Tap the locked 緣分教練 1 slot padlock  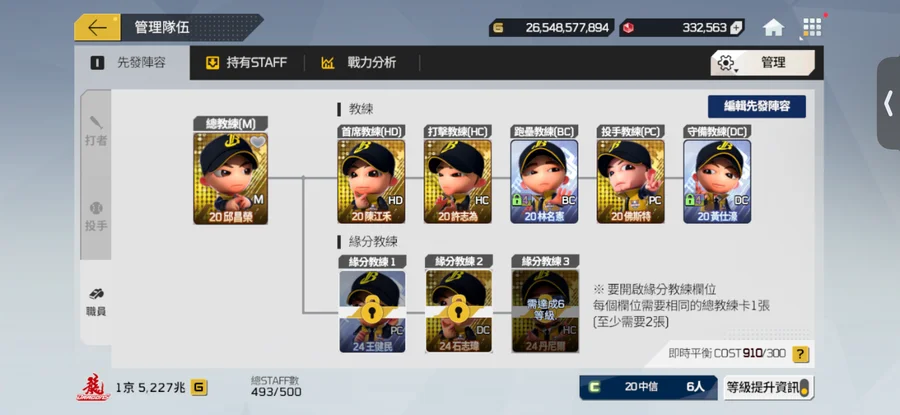[372, 310]
